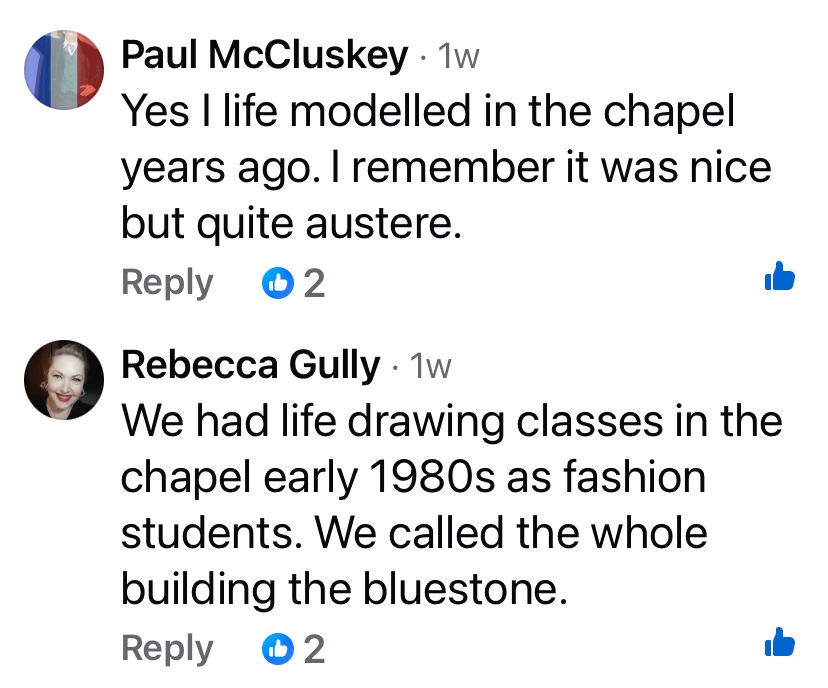
Task: Like Paul McCluskey's comment with the thumbs-up
Action: pyautogui.click(x=779, y=277)
